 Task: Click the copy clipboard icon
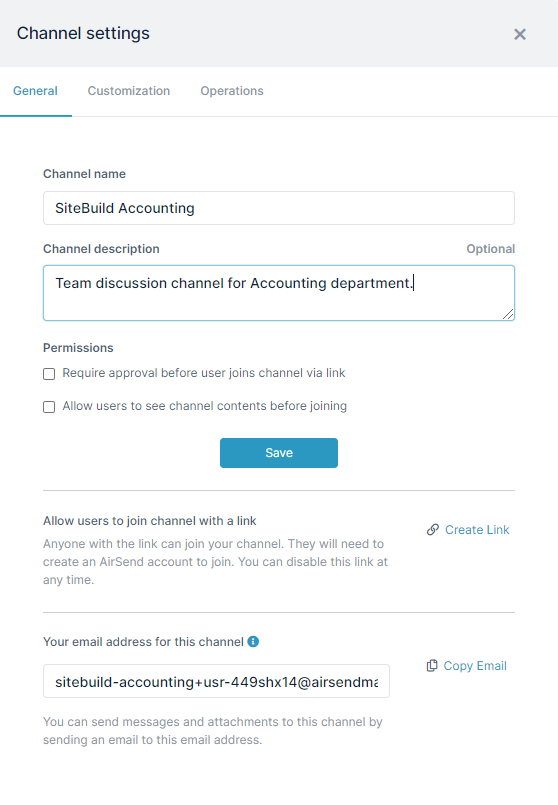tap(432, 665)
